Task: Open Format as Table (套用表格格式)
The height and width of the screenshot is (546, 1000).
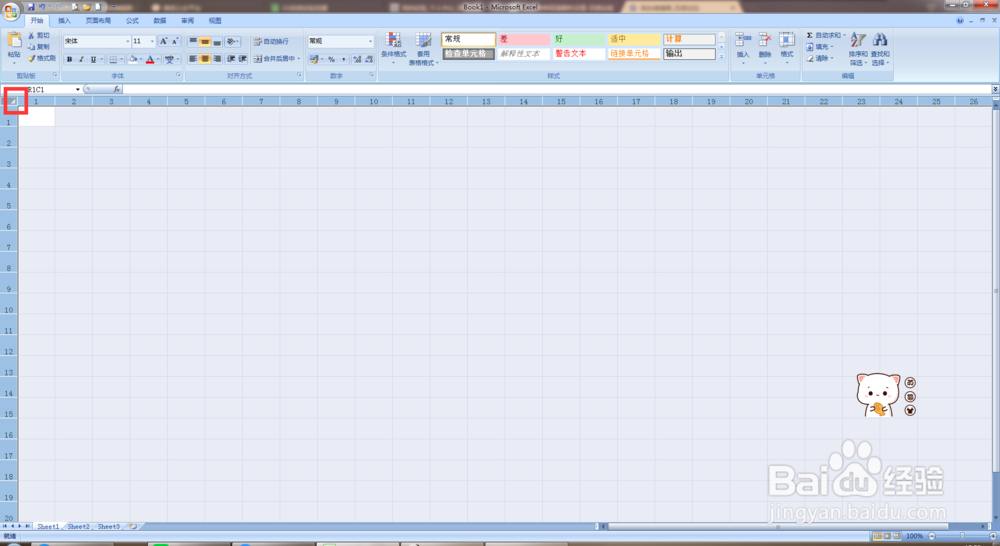Action: pyautogui.click(x=423, y=49)
